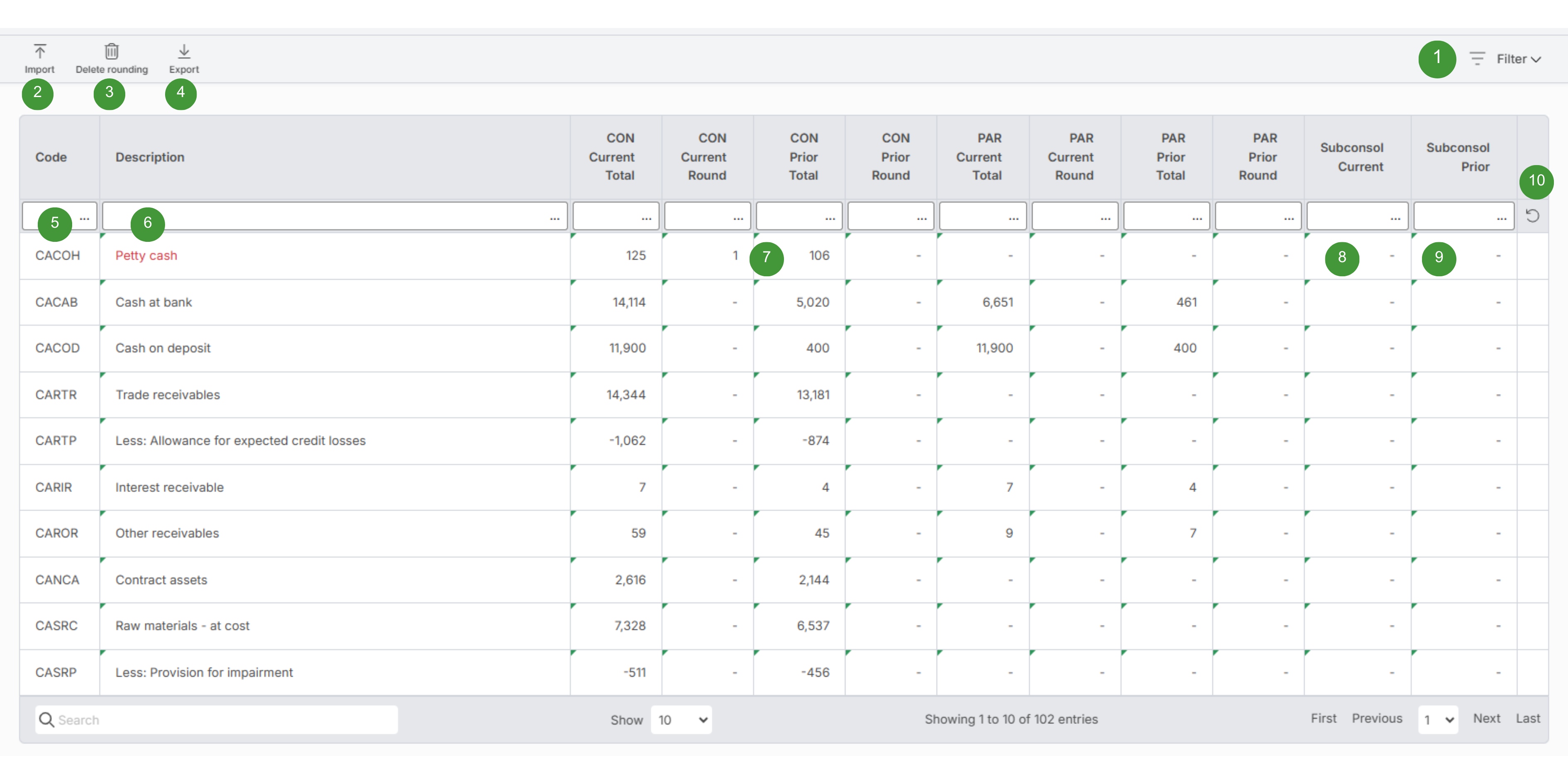Viewport: 1568px width, 784px height.
Task: Click the Delete rounding trash icon
Action: [x=112, y=51]
